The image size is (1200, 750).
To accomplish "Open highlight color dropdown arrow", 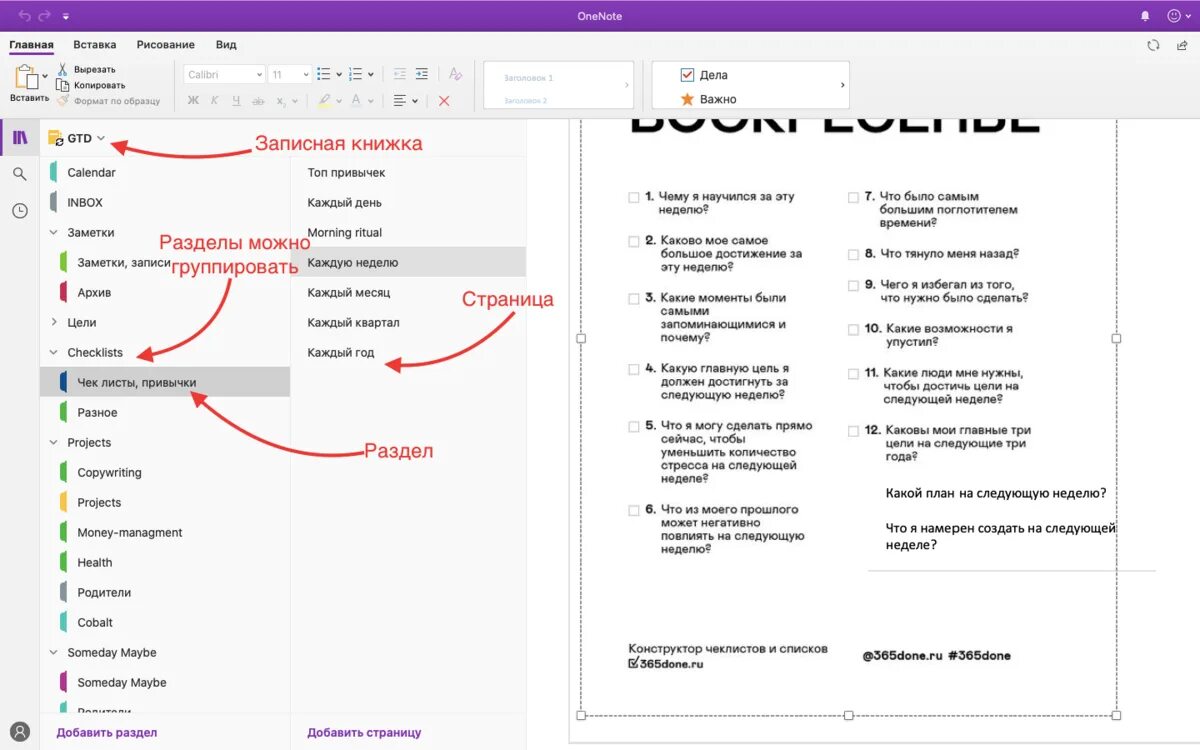I will click(x=339, y=102).
